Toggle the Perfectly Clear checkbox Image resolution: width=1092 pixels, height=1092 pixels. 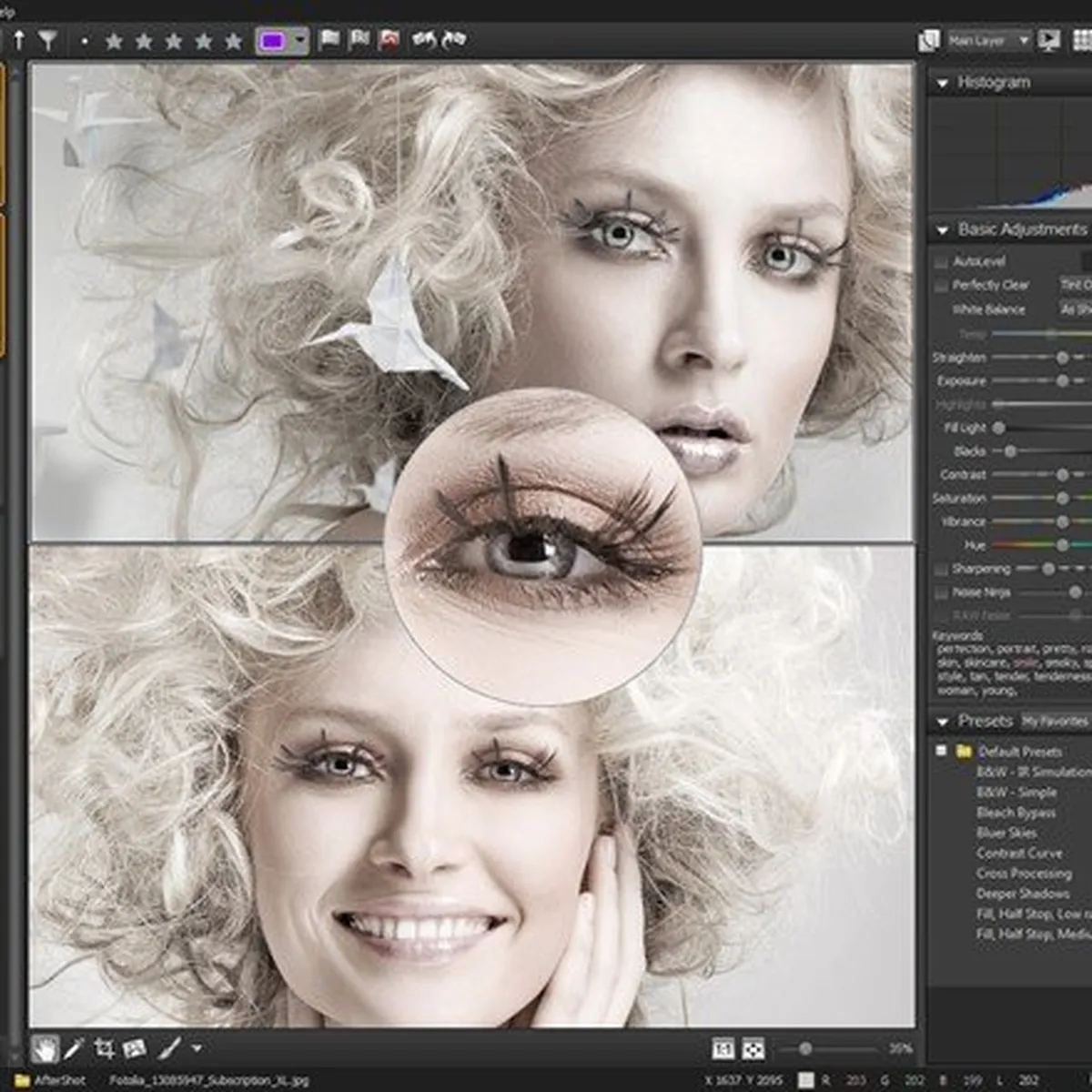[x=941, y=286]
